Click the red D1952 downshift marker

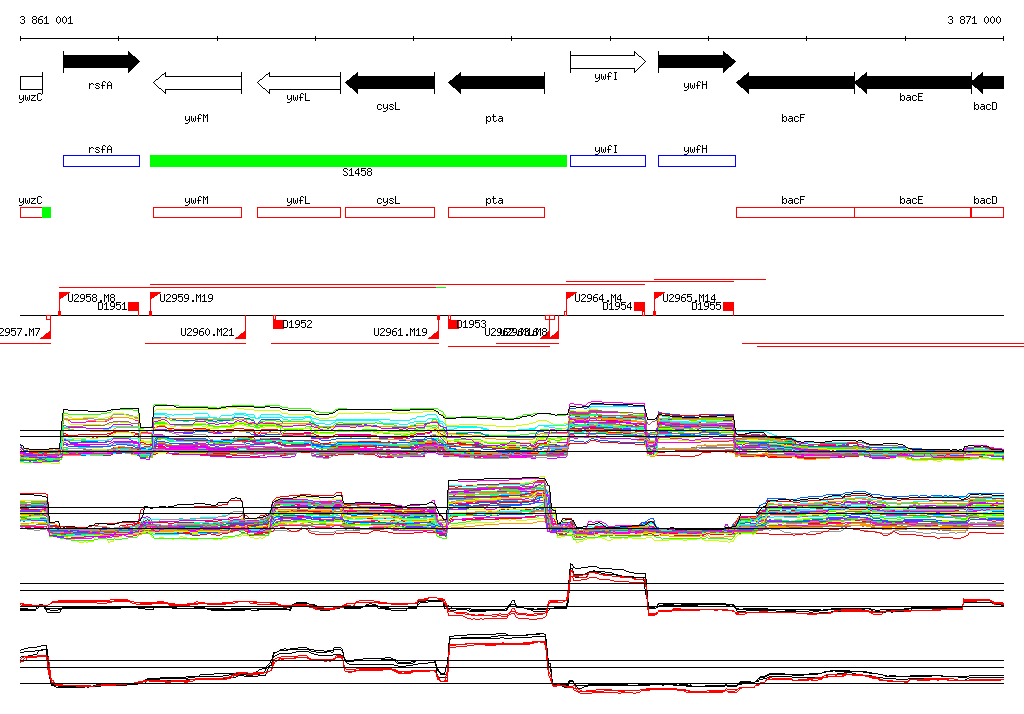pyautogui.click(x=279, y=324)
